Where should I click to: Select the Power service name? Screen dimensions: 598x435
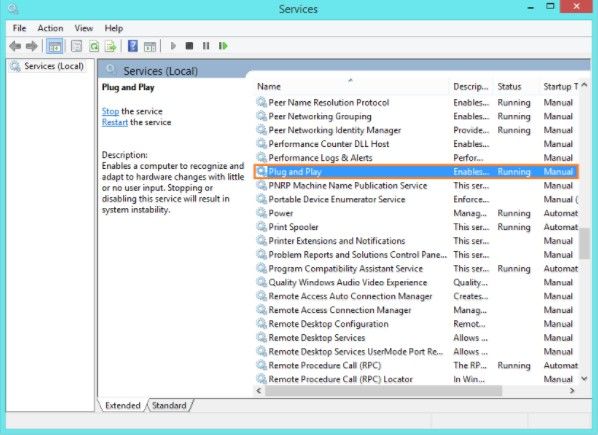(x=281, y=213)
